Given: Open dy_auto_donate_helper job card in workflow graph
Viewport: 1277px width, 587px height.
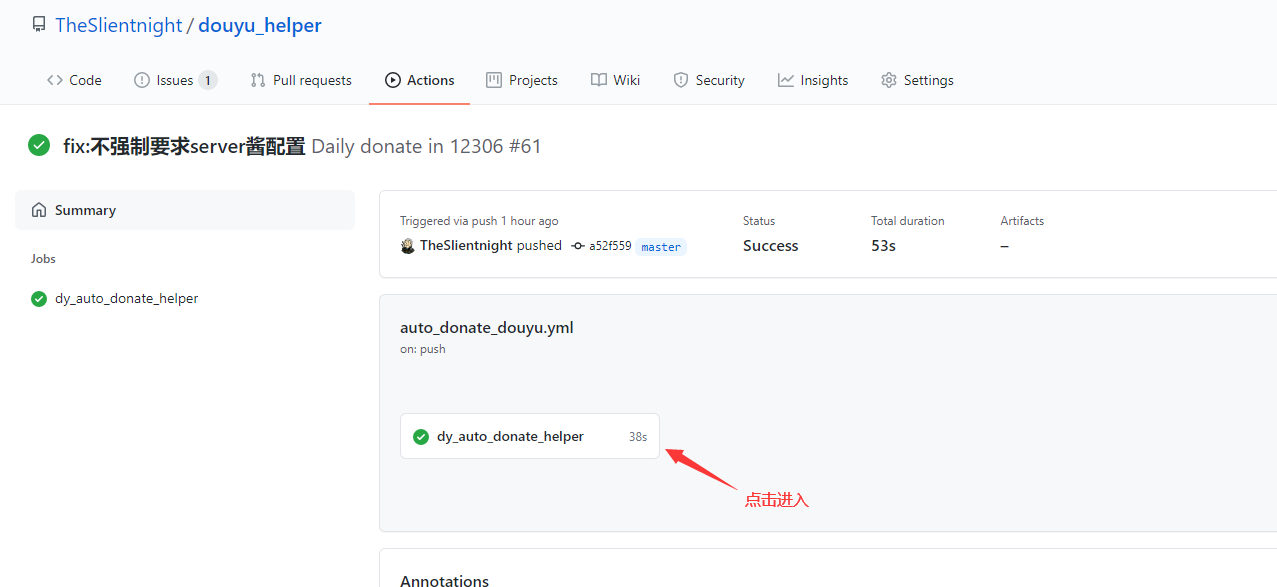Looking at the screenshot, I should pos(530,436).
